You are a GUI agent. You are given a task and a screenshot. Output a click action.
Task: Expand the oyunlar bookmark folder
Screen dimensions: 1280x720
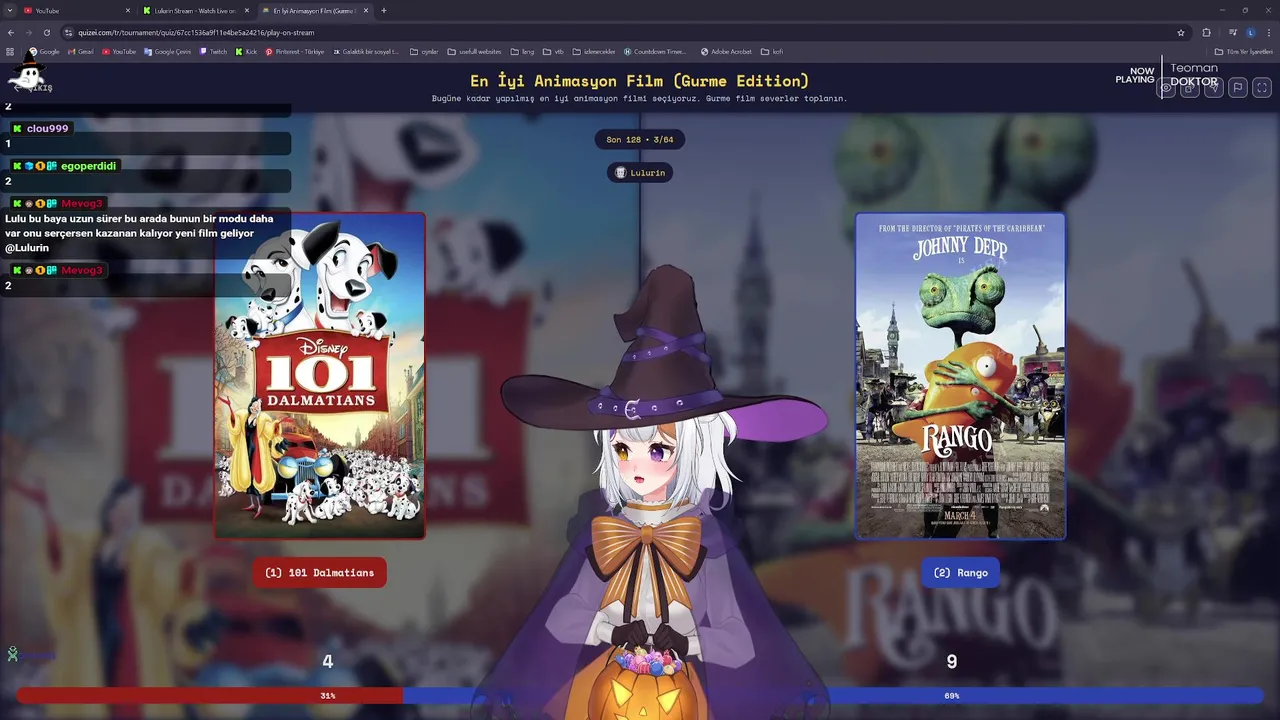(425, 51)
